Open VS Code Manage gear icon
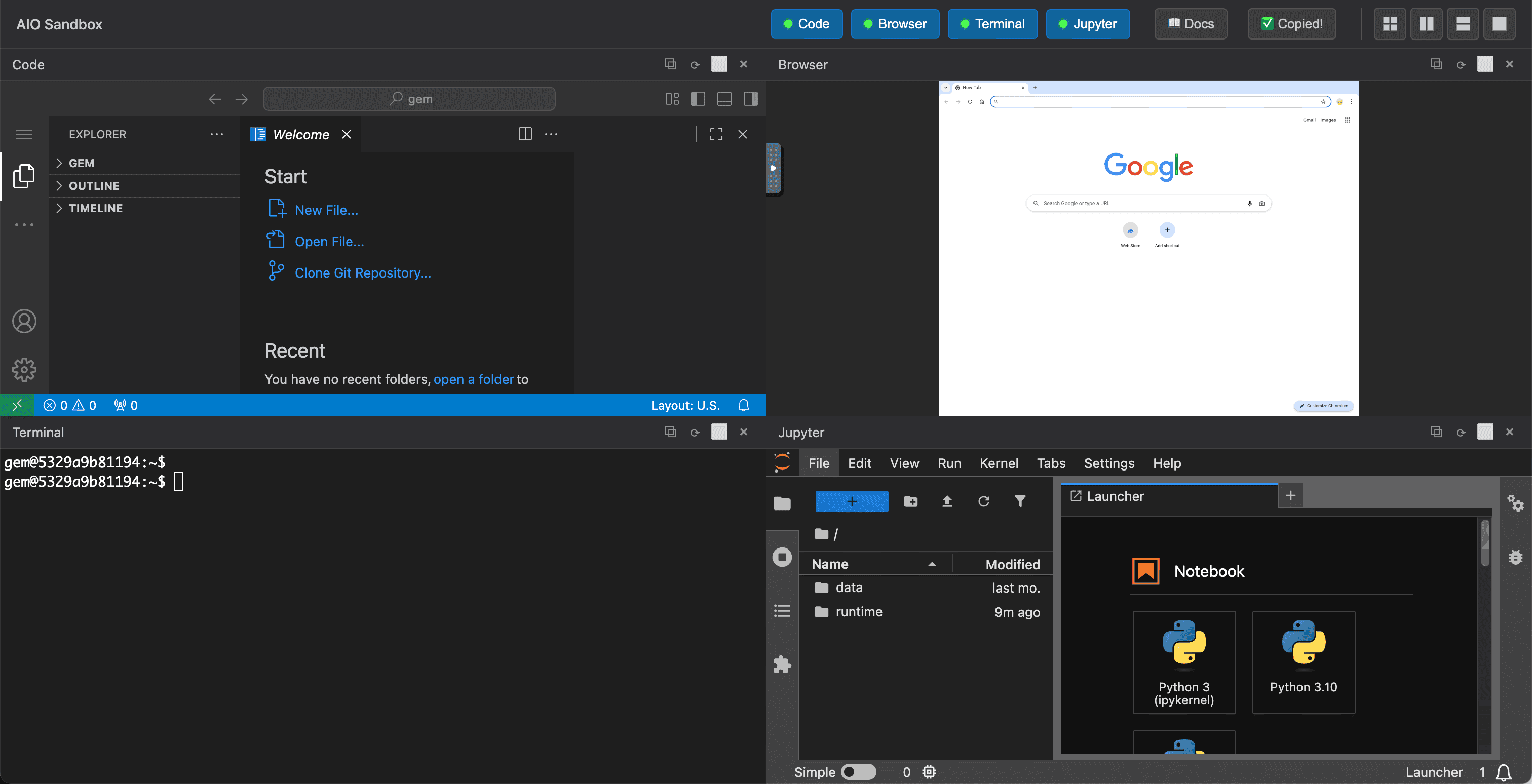 pos(24,369)
